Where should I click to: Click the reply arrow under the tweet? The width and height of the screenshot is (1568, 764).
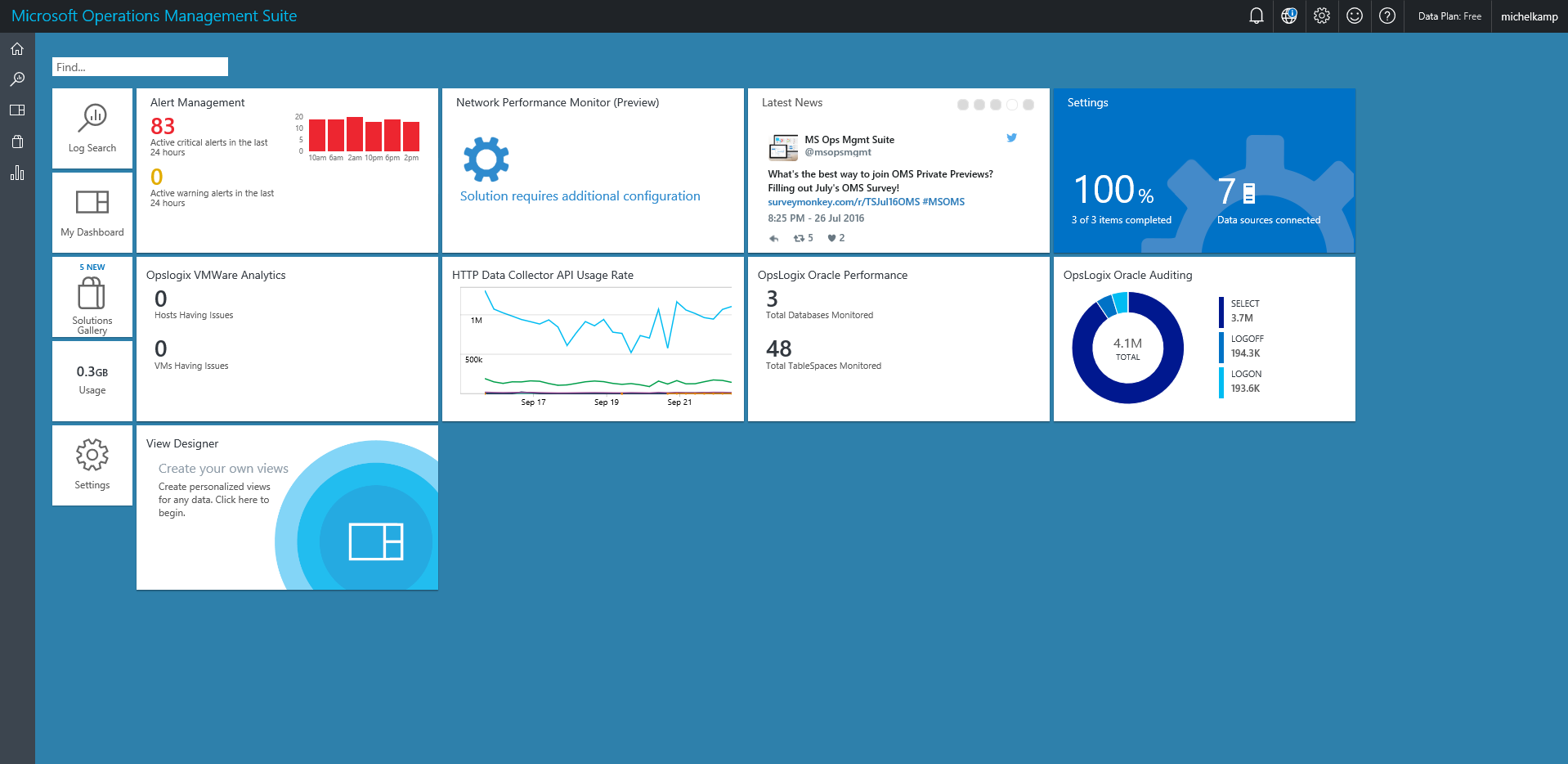tap(774, 238)
